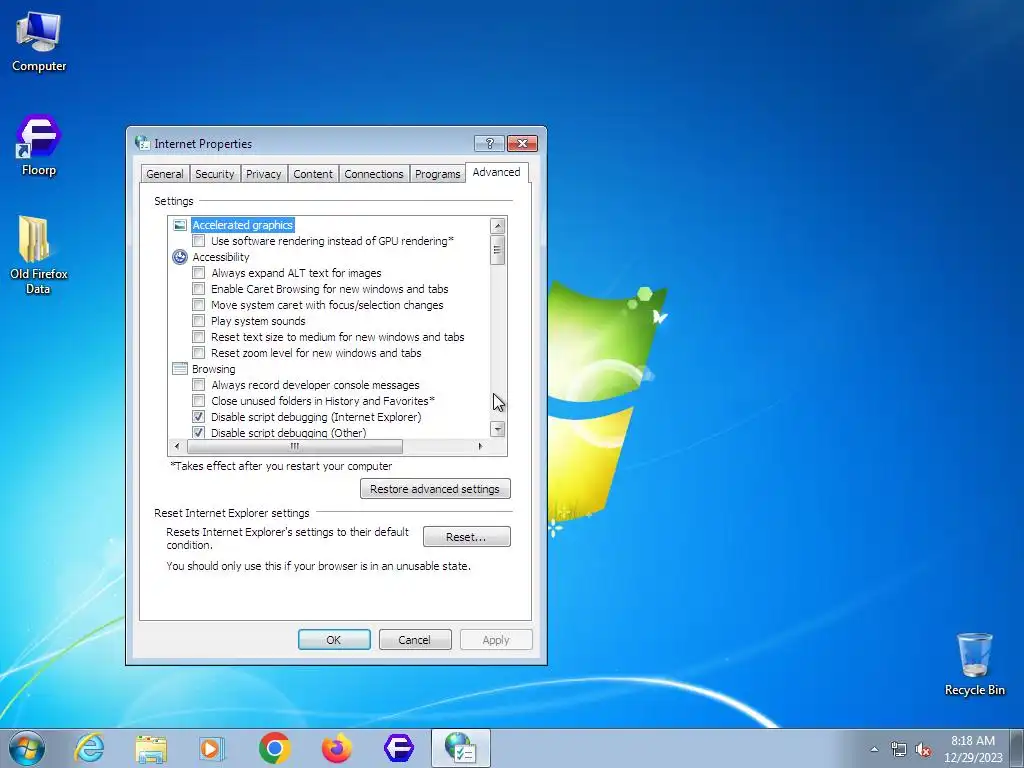Click the Internet Properties title bar icon

coord(142,143)
